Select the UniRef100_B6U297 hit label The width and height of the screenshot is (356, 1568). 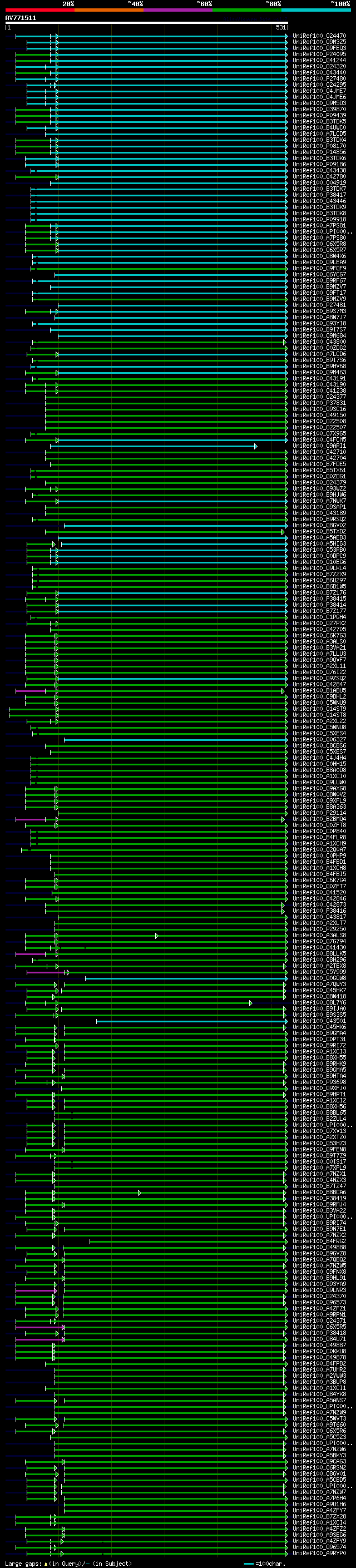click(319, 580)
